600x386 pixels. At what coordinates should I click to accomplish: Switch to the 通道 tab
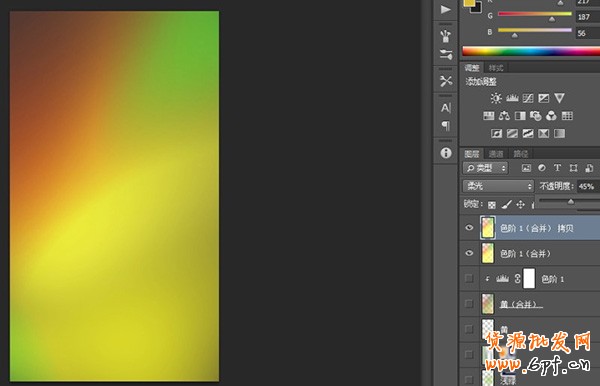(496, 154)
